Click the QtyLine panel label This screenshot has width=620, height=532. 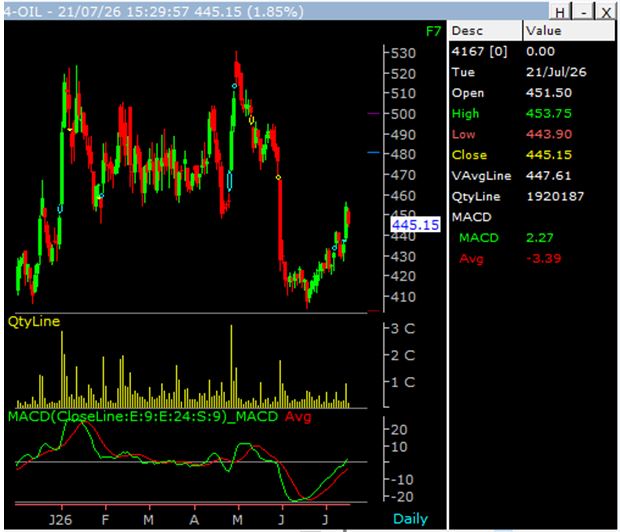tap(34, 321)
